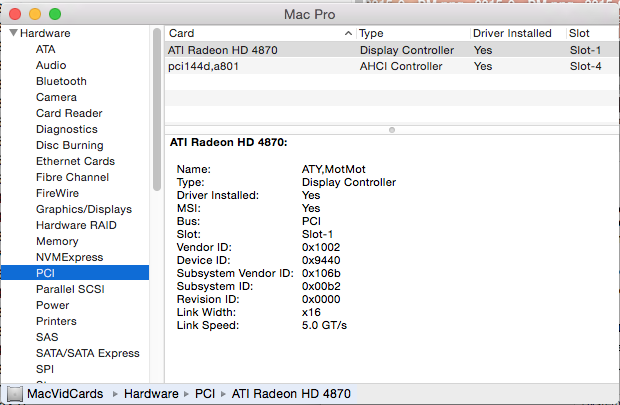Select Ethernet Cards in the sidebar
The height and width of the screenshot is (405, 620).
click(75, 161)
